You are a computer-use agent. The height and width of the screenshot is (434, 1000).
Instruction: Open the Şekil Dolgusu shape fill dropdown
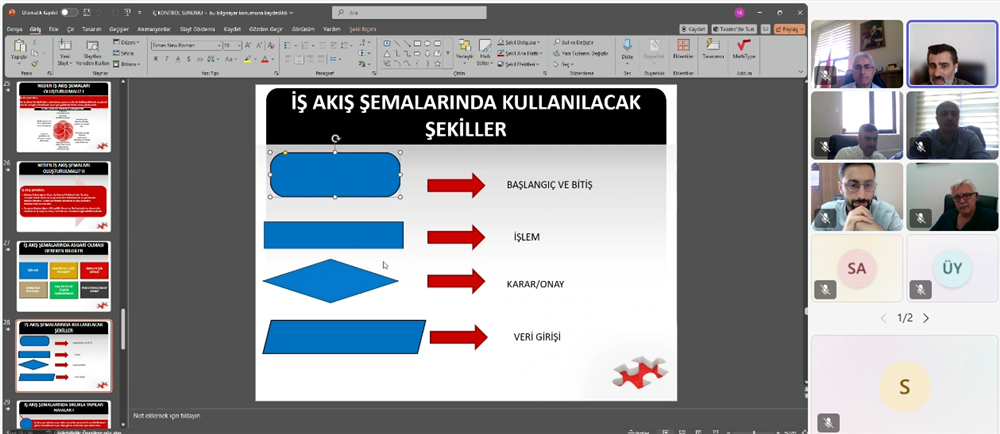pyautogui.click(x=518, y=42)
